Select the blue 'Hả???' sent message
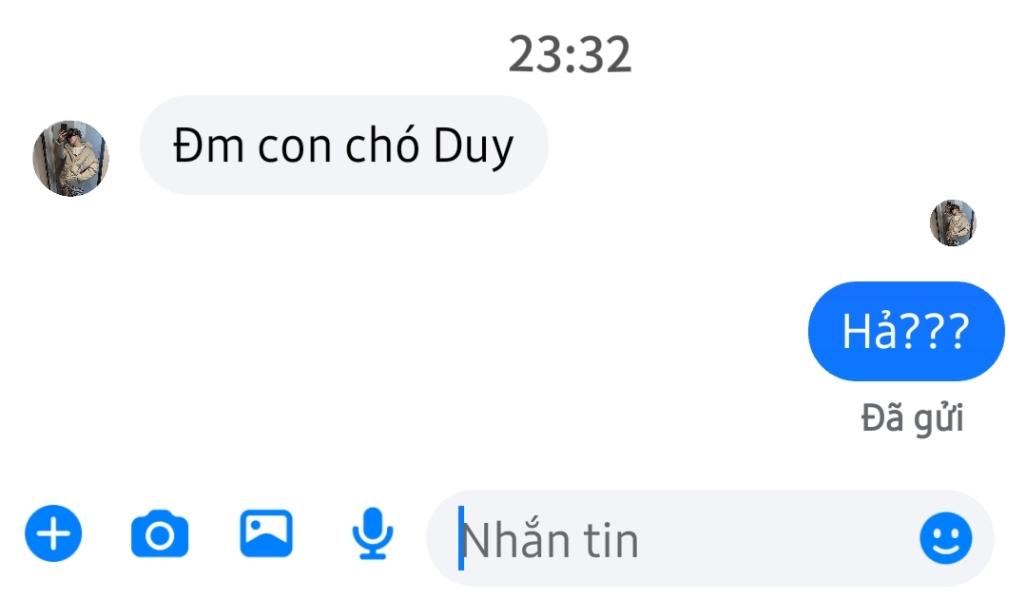 (906, 331)
